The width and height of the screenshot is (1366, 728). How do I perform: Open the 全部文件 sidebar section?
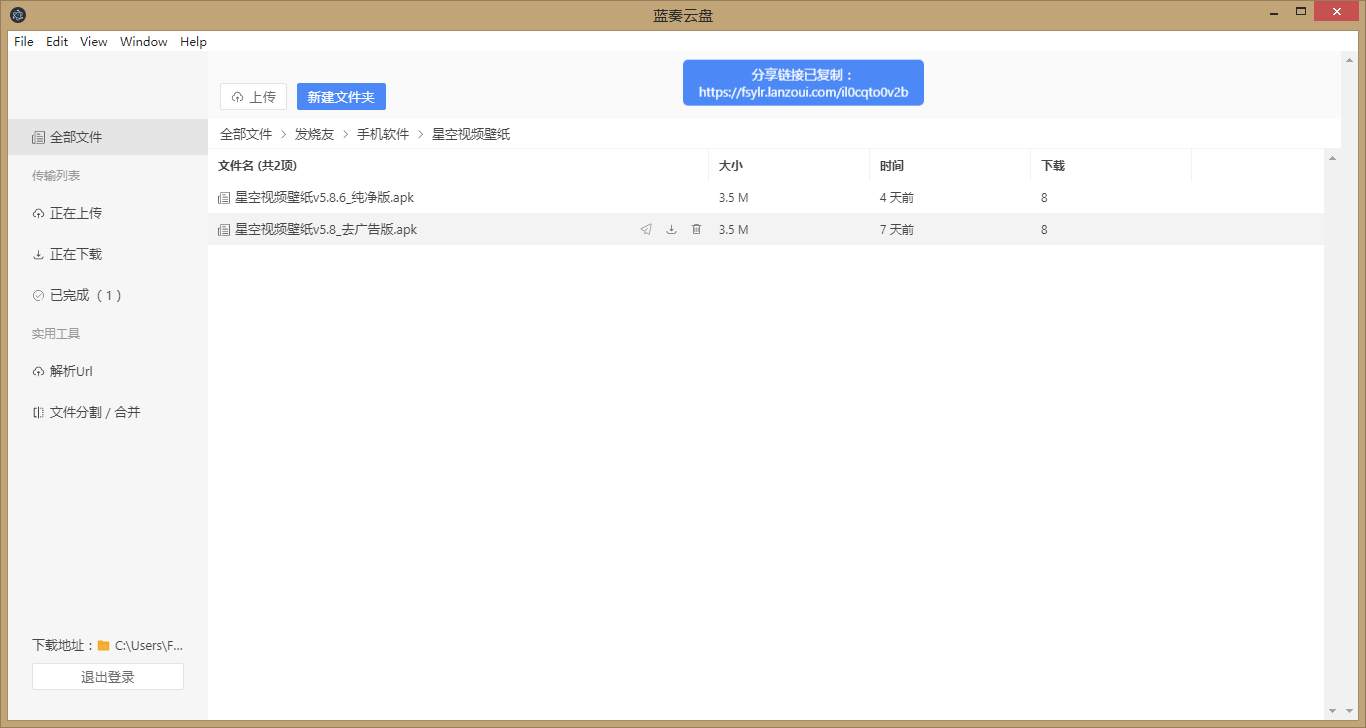pos(108,137)
